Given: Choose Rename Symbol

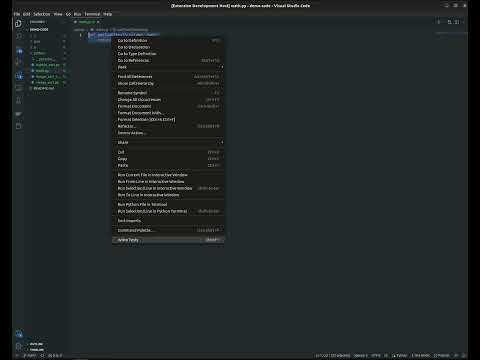Looking at the screenshot, I should pyautogui.click(x=168, y=93).
